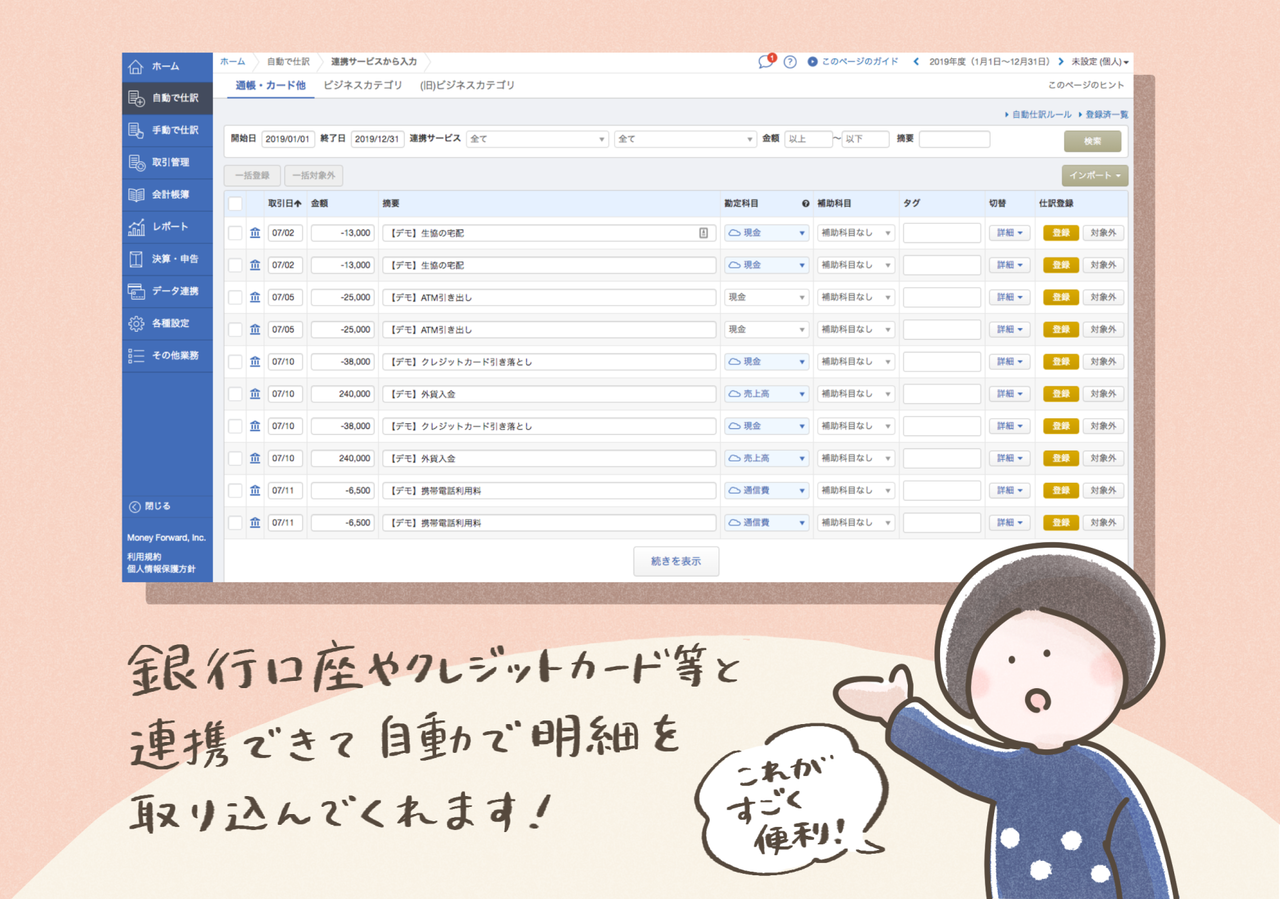Open 個人情報保護方針 link in sidebar

[161, 569]
